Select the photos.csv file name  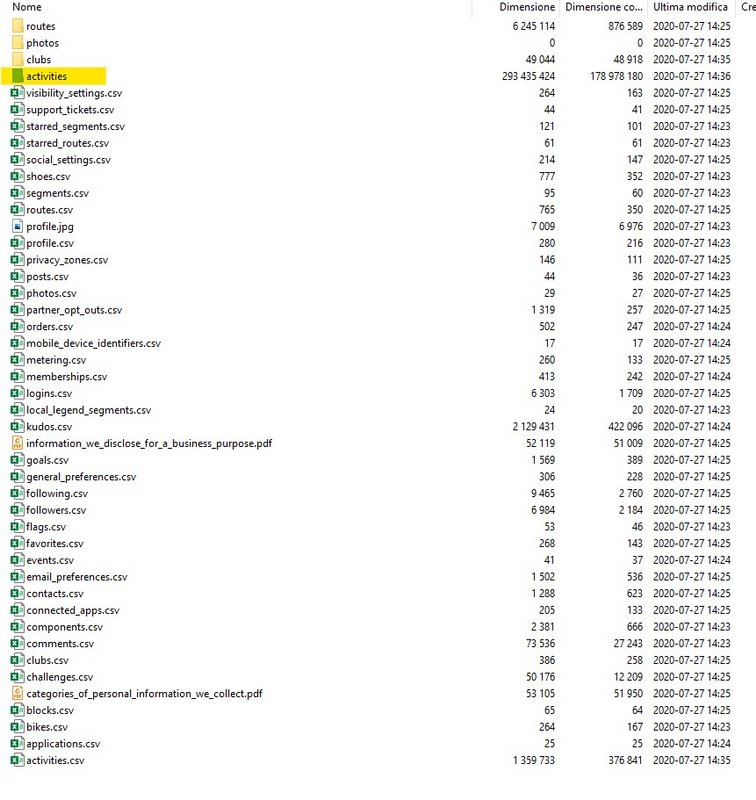pyautogui.click(x=52, y=293)
